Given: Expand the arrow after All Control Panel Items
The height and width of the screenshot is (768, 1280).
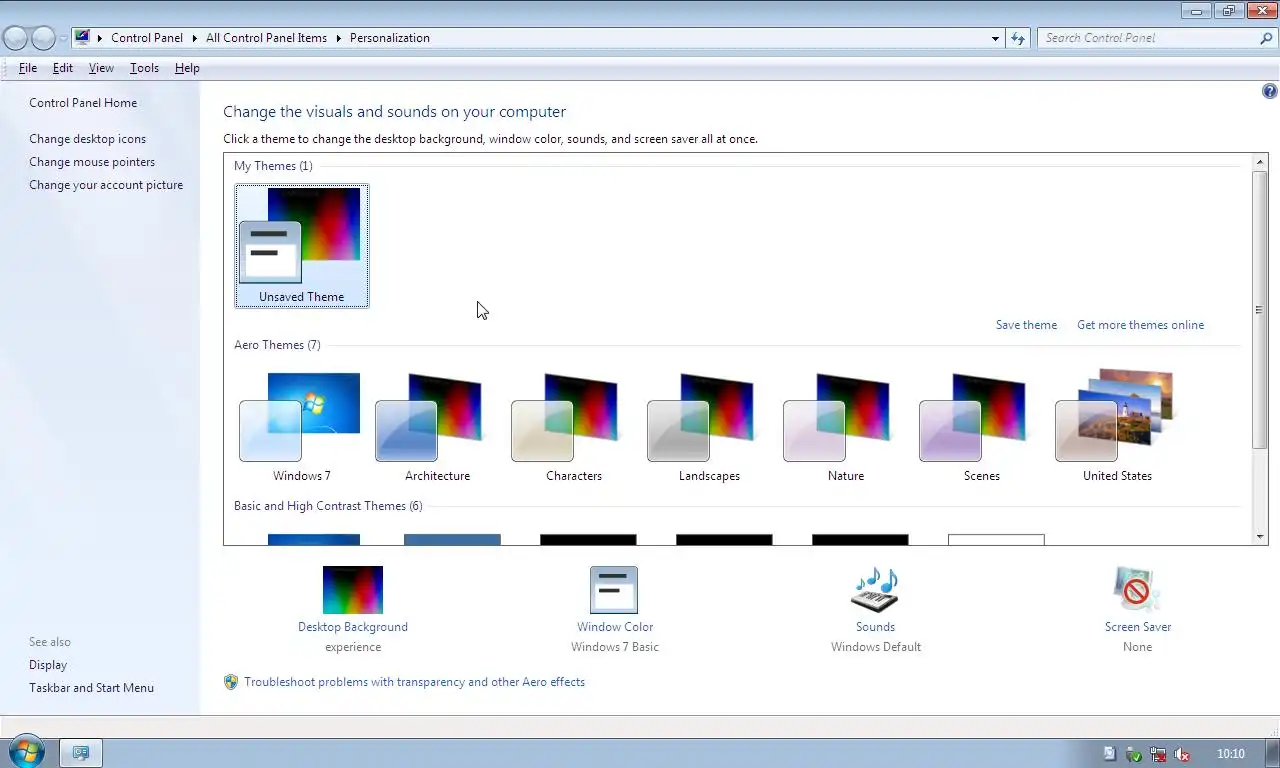Looking at the screenshot, I should click(x=338, y=38).
